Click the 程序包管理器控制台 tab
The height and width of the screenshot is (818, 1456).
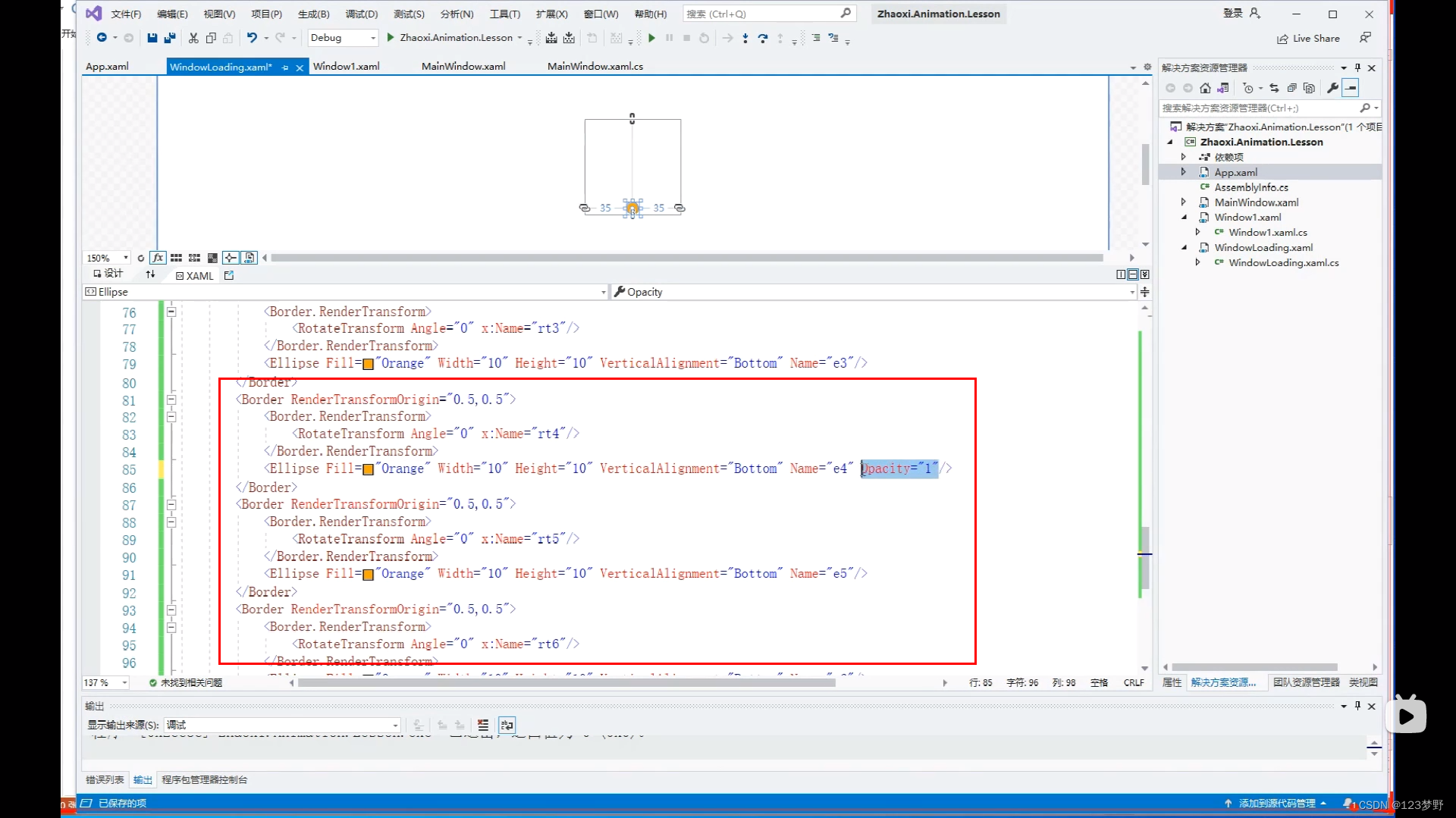204,779
